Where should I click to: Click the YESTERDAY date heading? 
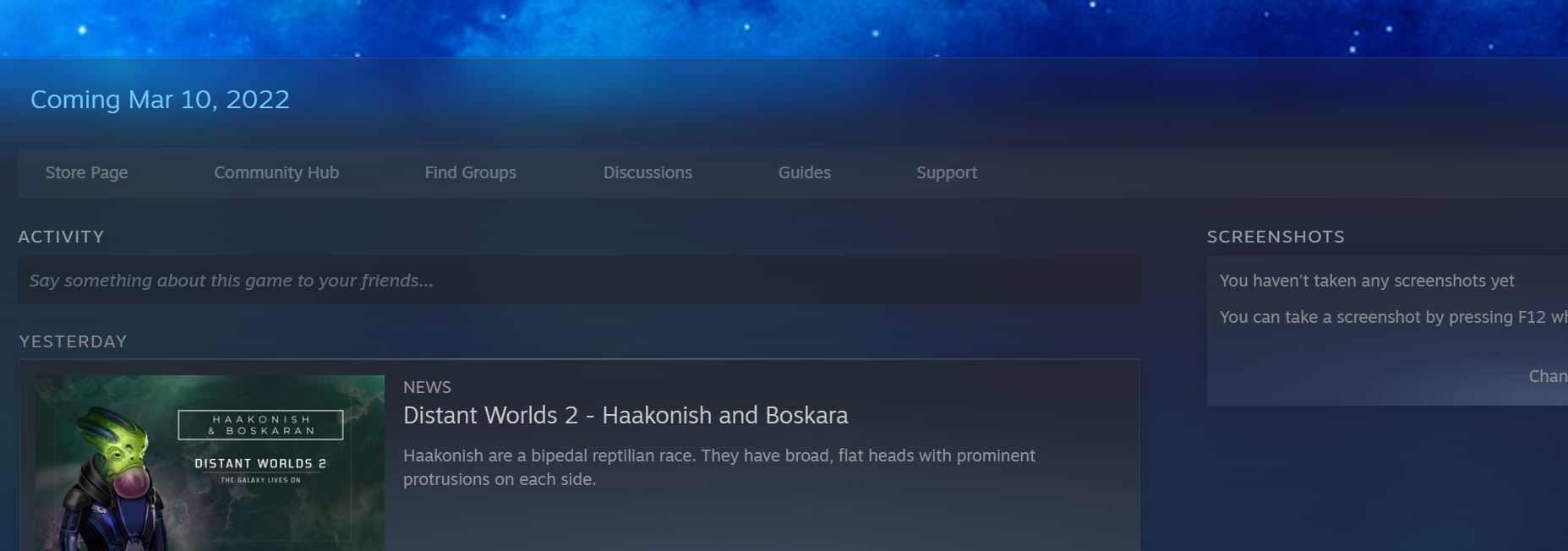[73, 341]
